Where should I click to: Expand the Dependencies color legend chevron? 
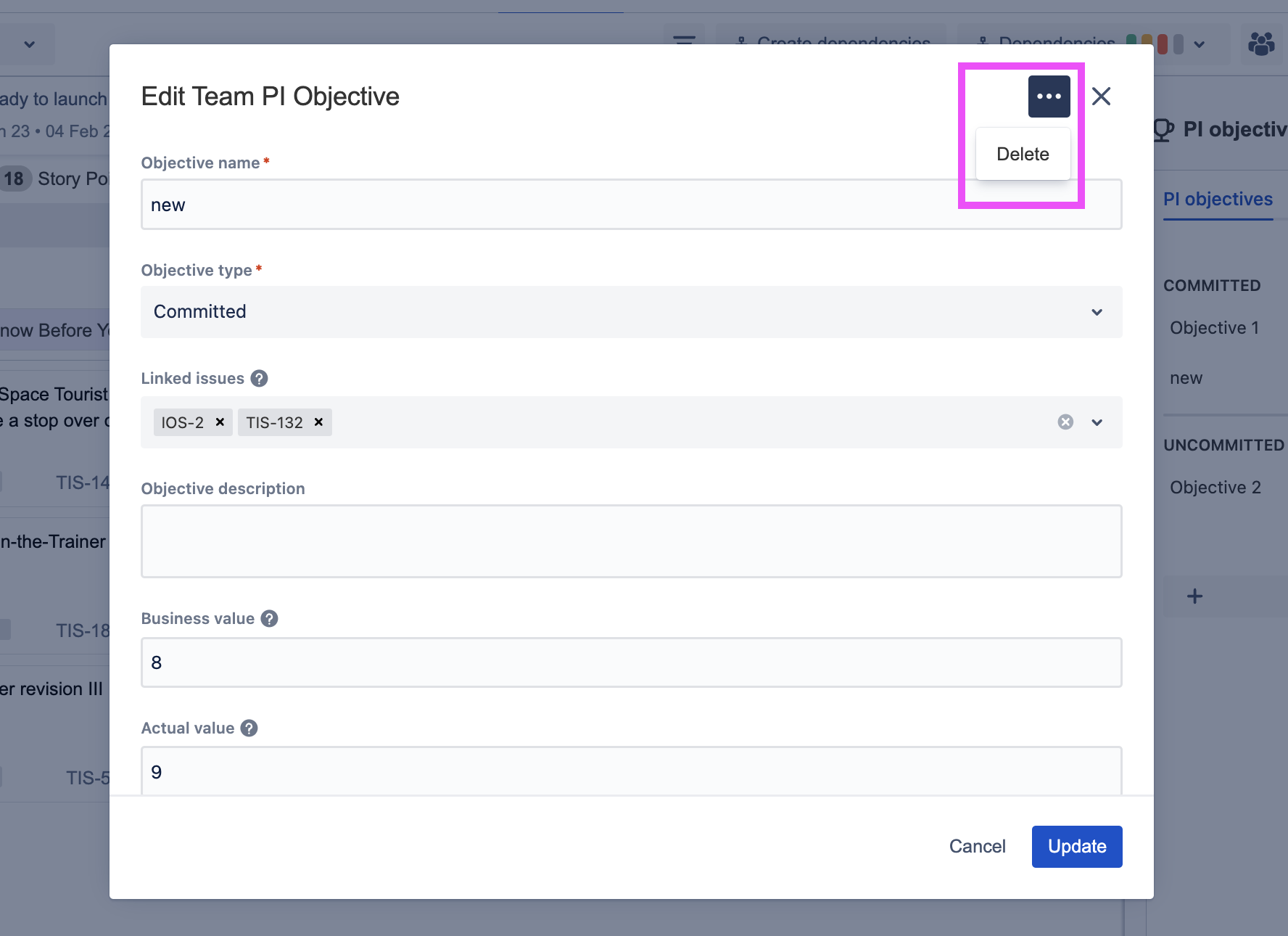point(1200,45)
